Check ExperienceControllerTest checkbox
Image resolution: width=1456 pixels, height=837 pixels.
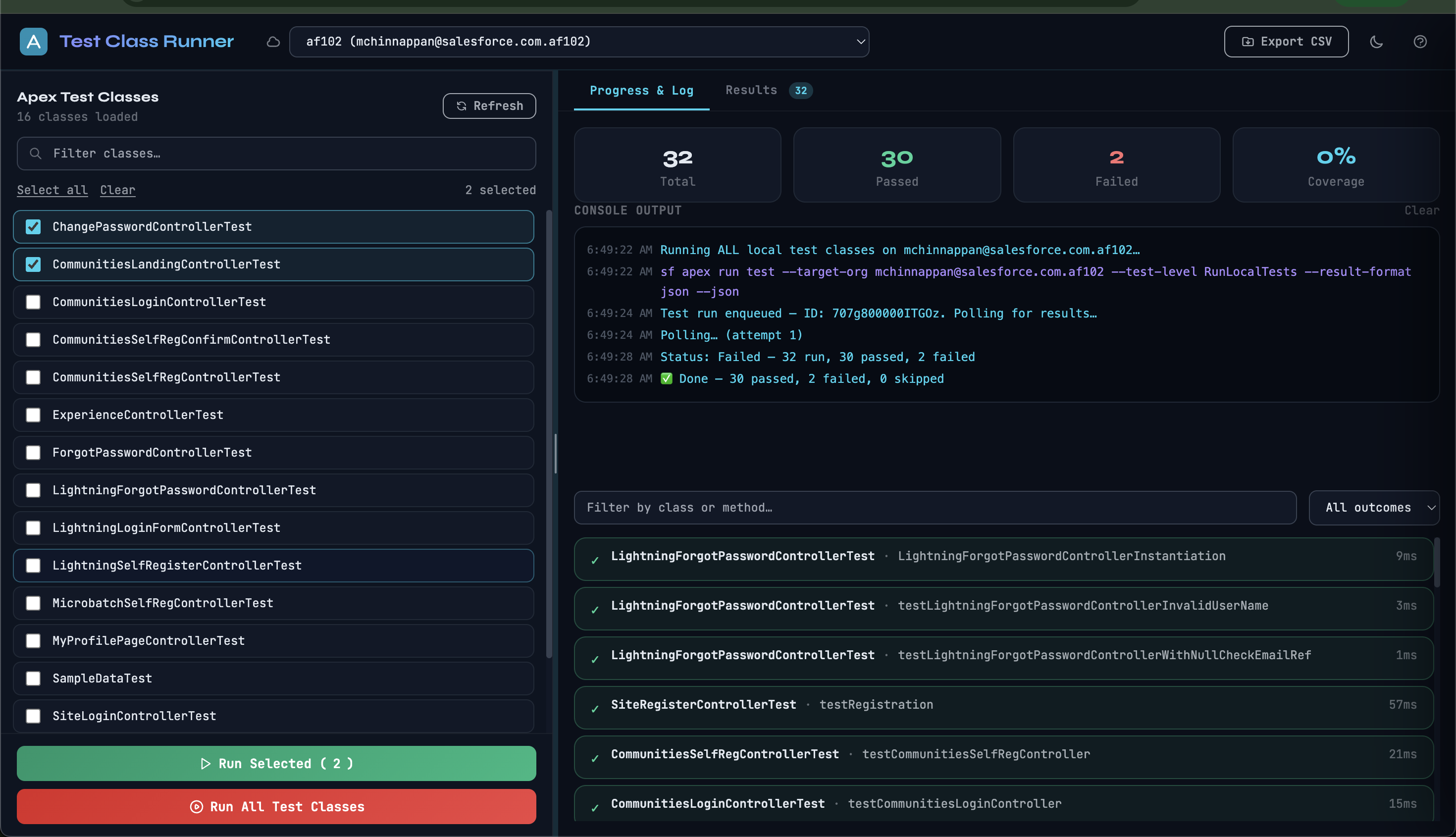[33, 415]
